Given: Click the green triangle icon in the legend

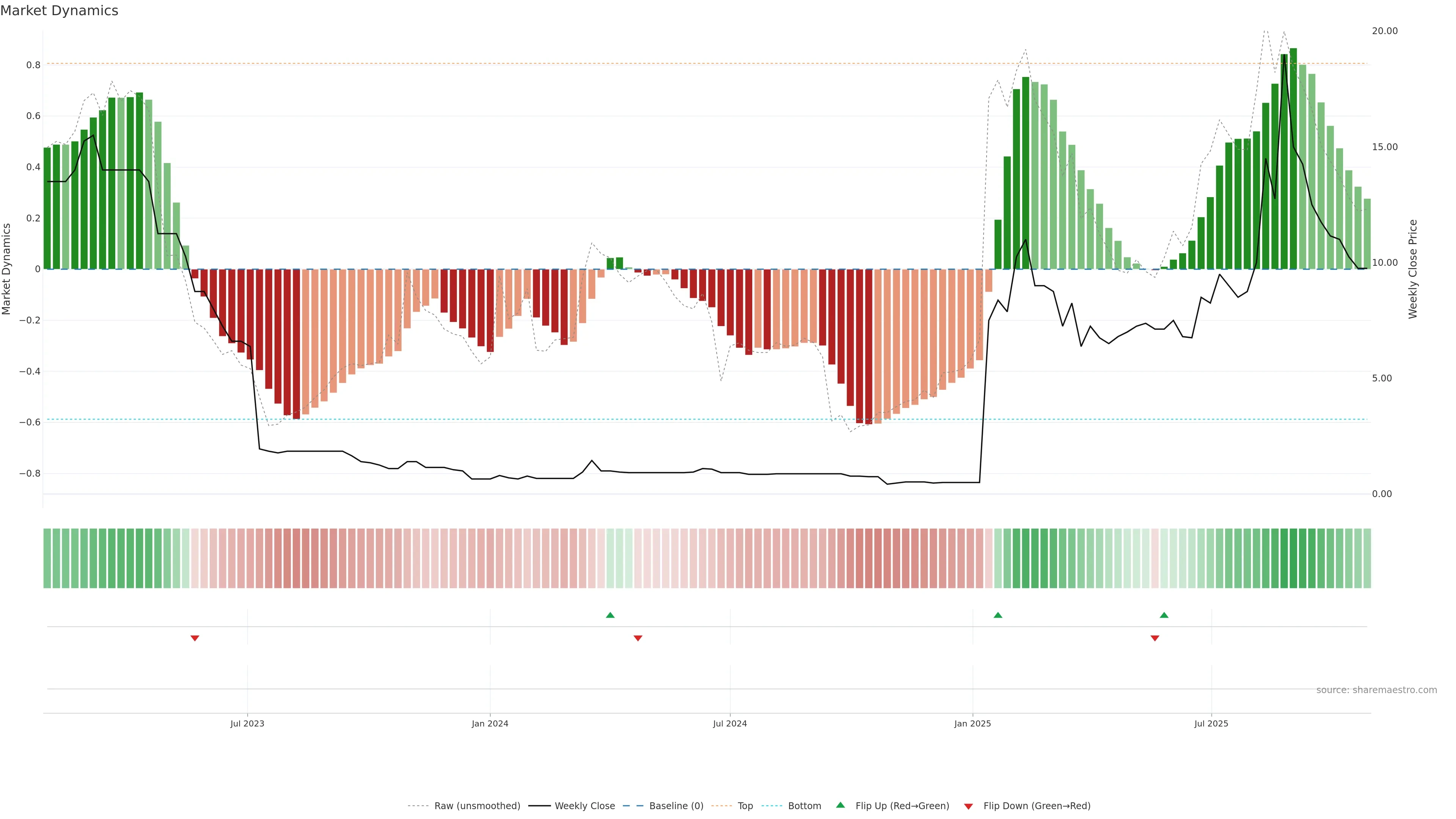Looking at the screenshot, I should (841, 805).
